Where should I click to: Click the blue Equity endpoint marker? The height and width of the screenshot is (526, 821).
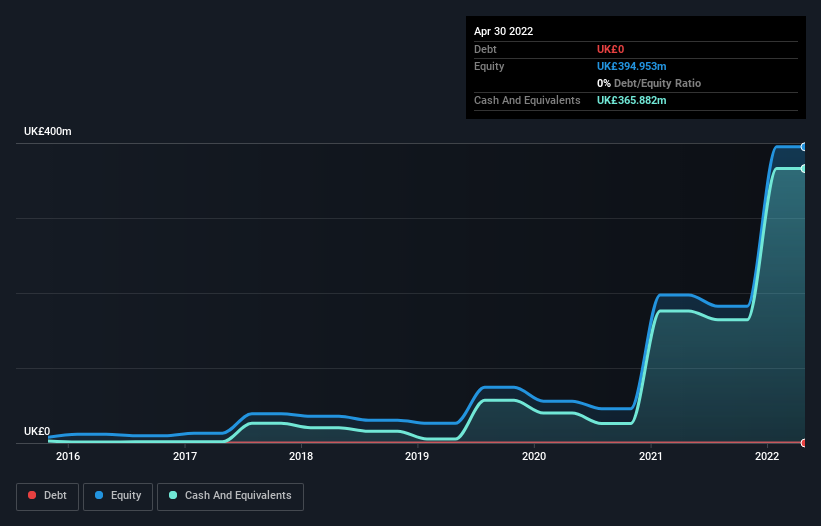pyautogui.click(x=804, y=147)
